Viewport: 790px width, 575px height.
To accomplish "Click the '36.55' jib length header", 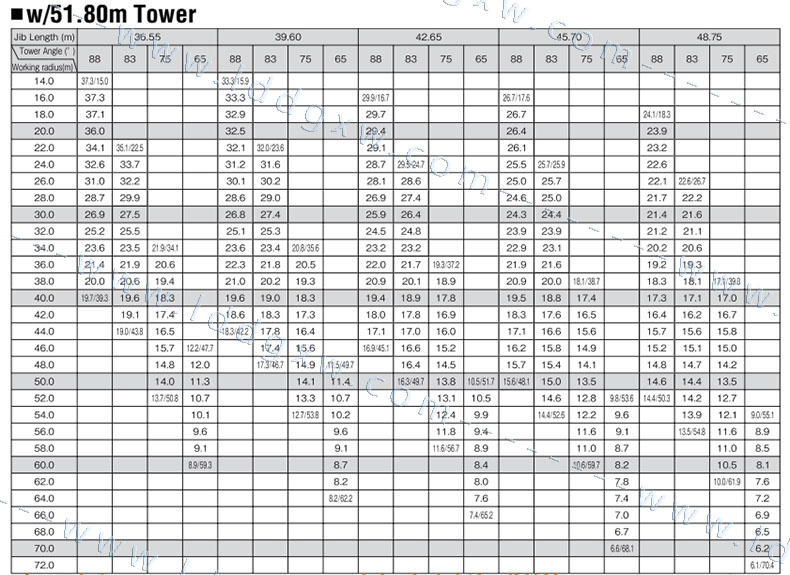I will tap(148, 37).
